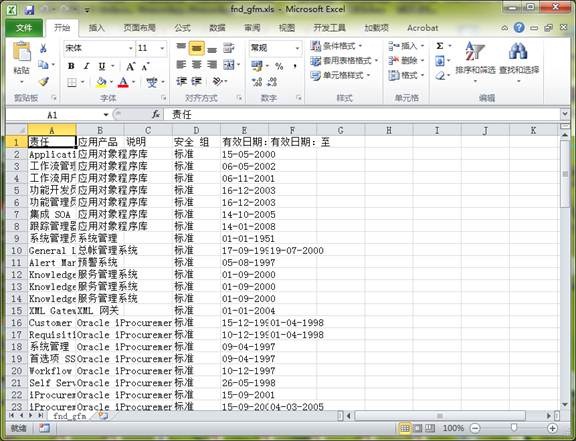Screen dimensions: 576x441
Task: Switch to Page Layout view in status bar
Action: [x=418, y=428]
